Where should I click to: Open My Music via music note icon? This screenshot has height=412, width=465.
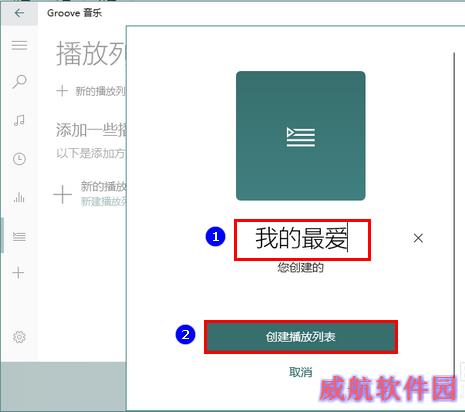coord(19,120)
